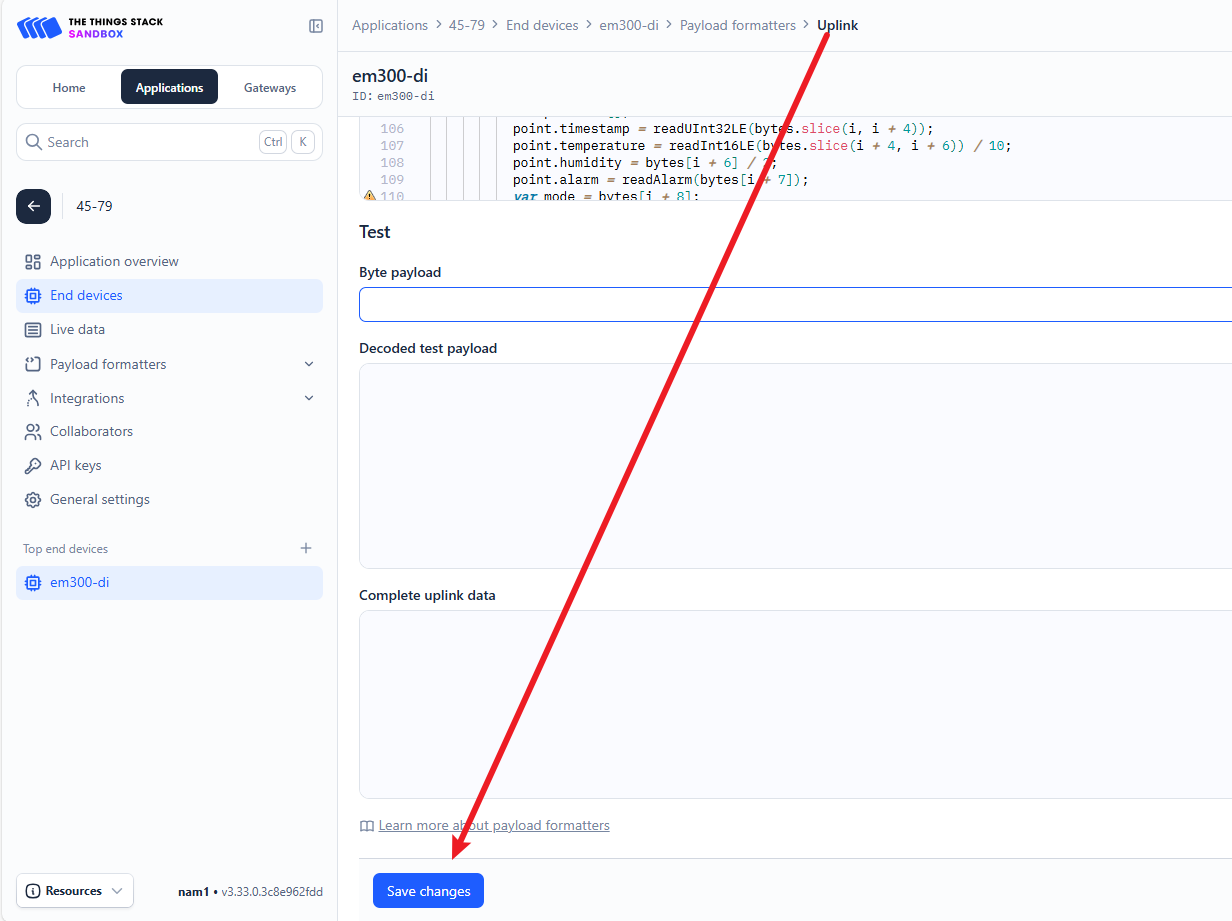This screenshot has width=1232, height=921.
Task: Go to Applications breadcrumb
Action: click(x=390, y=25)
